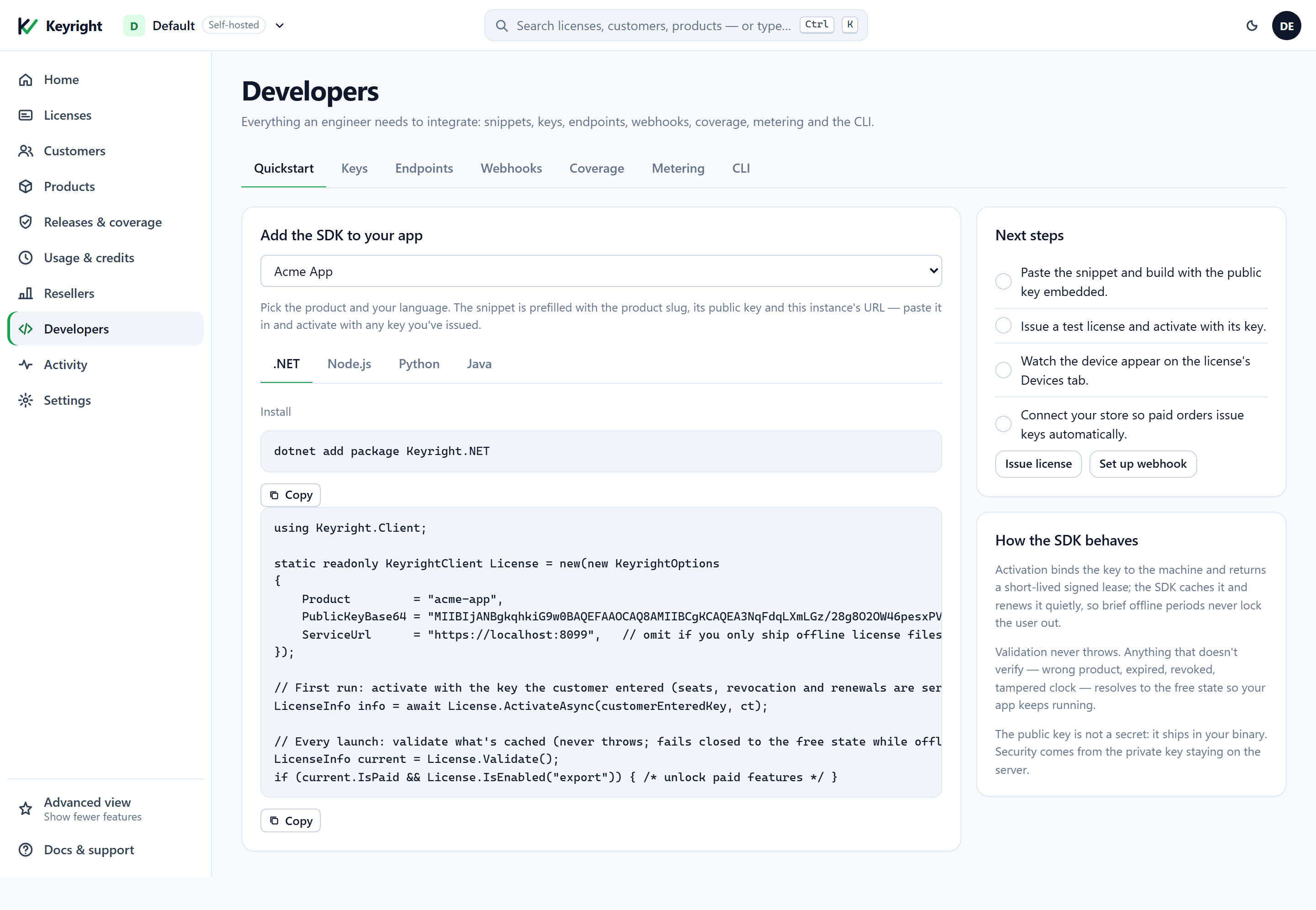Viewport: 1316px width, 910px height.
Task: Switch to the Keys tab
Action: 354,168
